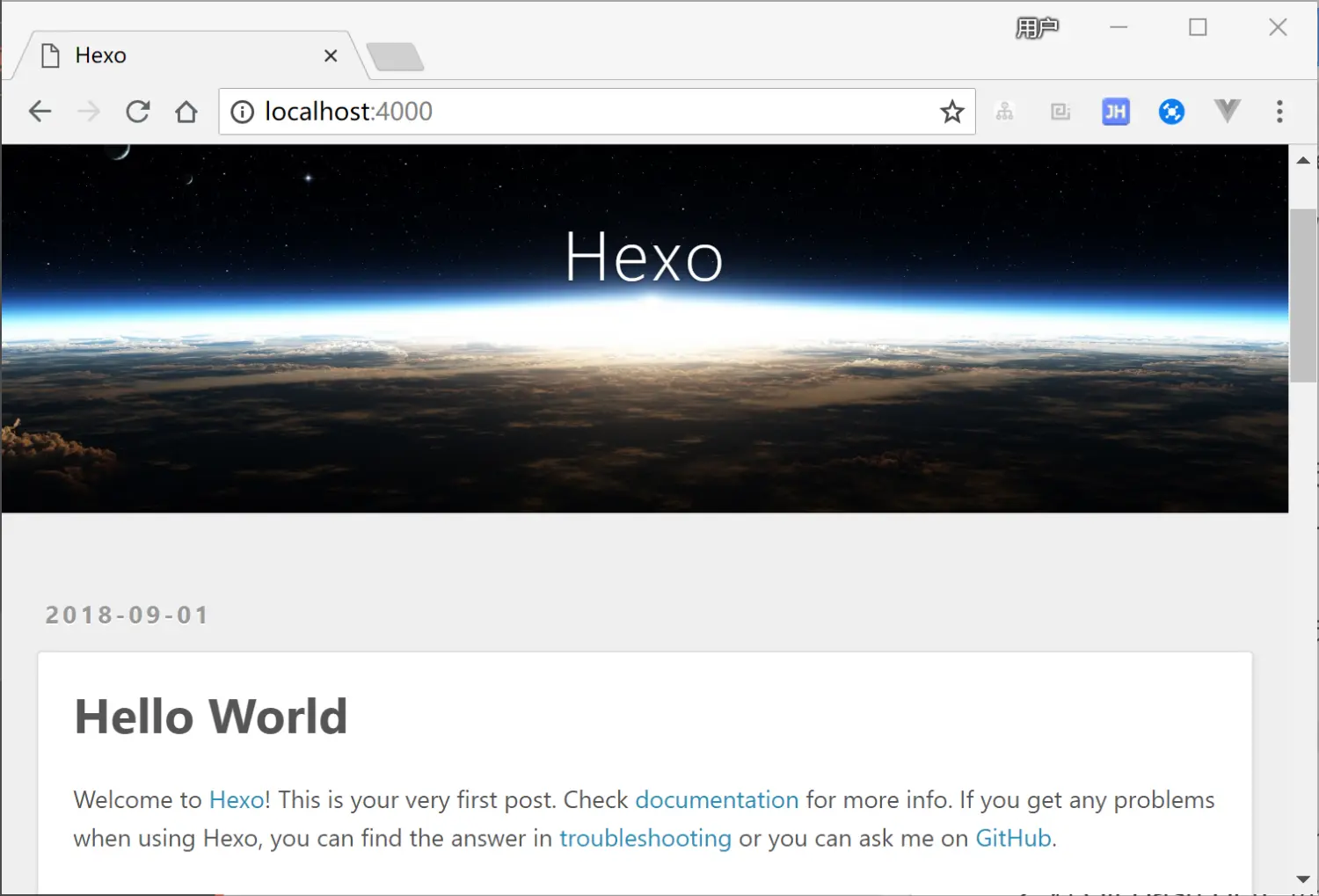Reload the localhost page
The image size is (1319, 896).
pyautogui.click(x=138, y=112)
